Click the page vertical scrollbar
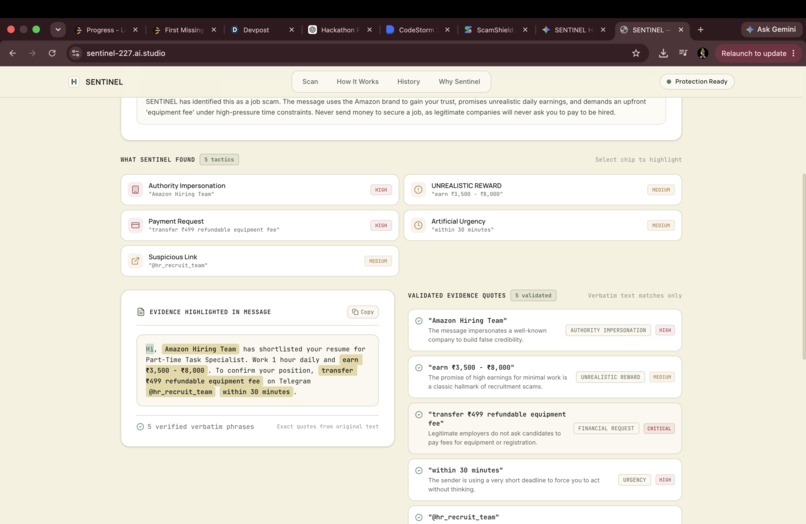The width and height of the screenshot is (806, 524). (803, 266)
